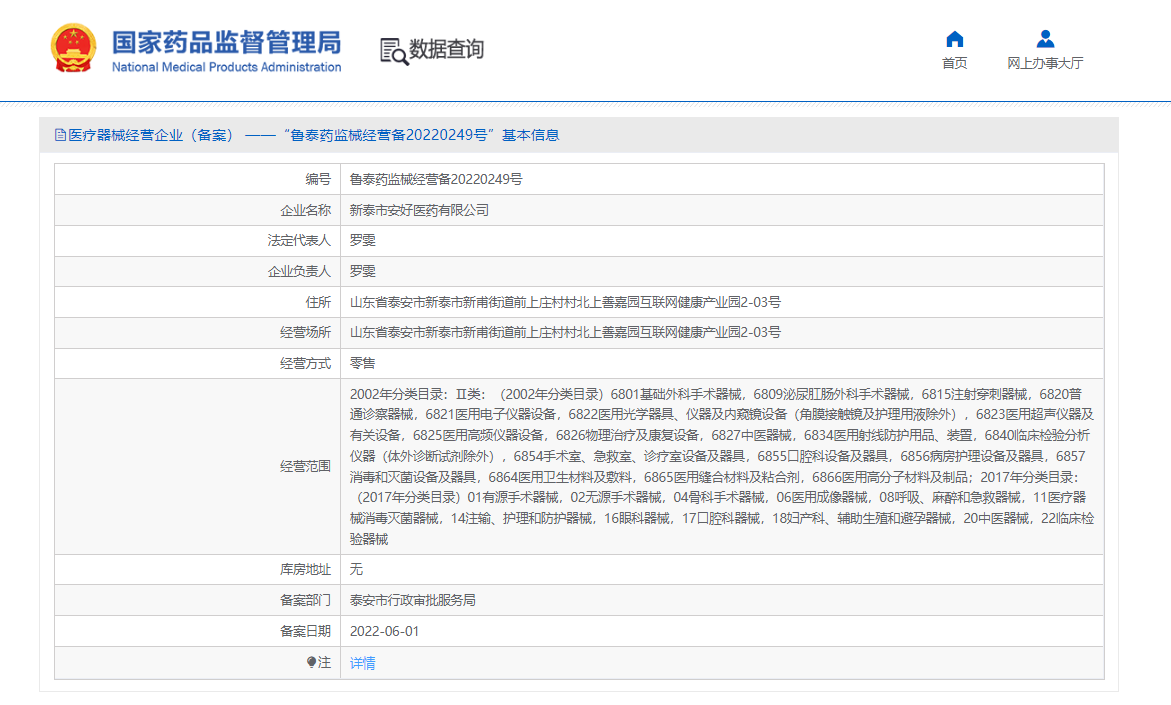The image size is (1171, 705).
Task: Click the national emblem logo
Action: pos(73,49)
